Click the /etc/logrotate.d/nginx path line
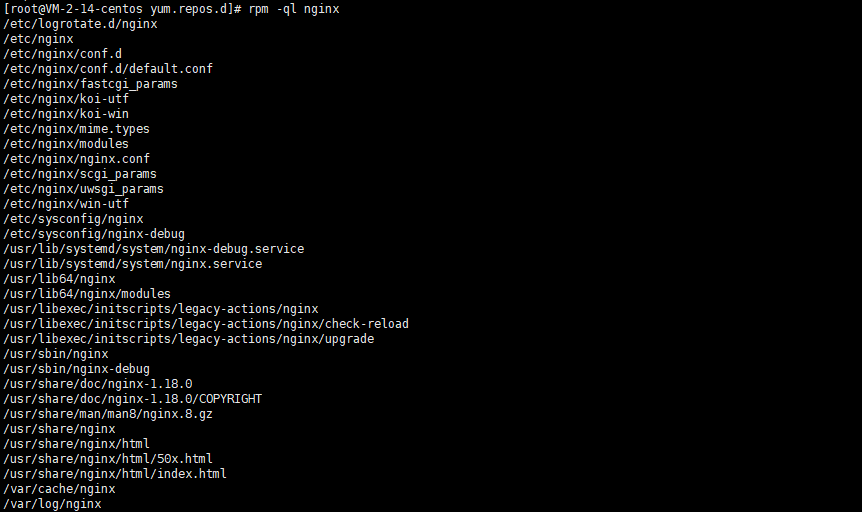The image size is (862, 512). click(x=80, y=24)
